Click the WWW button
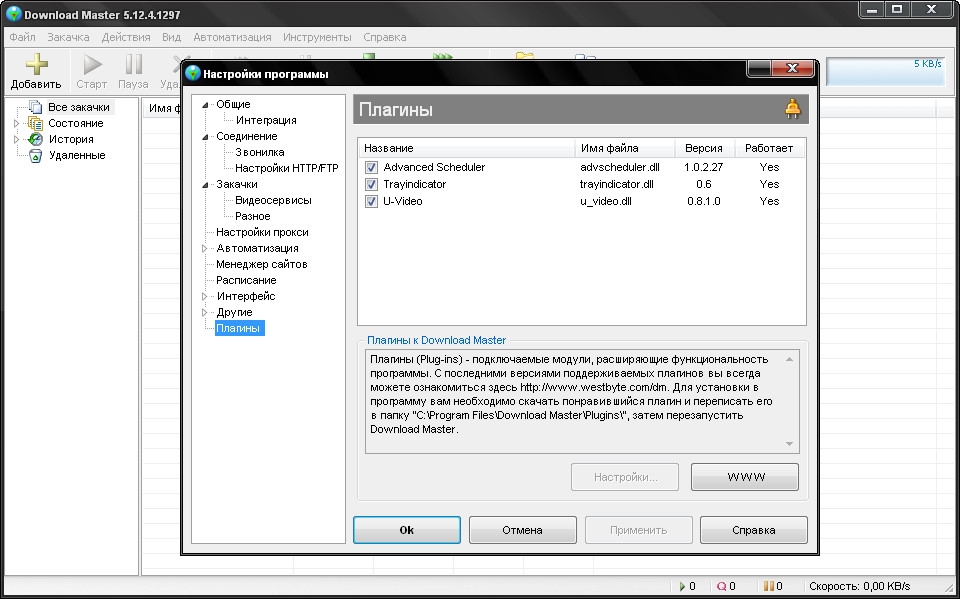Screen dimensions: 960x599 pyautogui.click(x=745, y=477)
